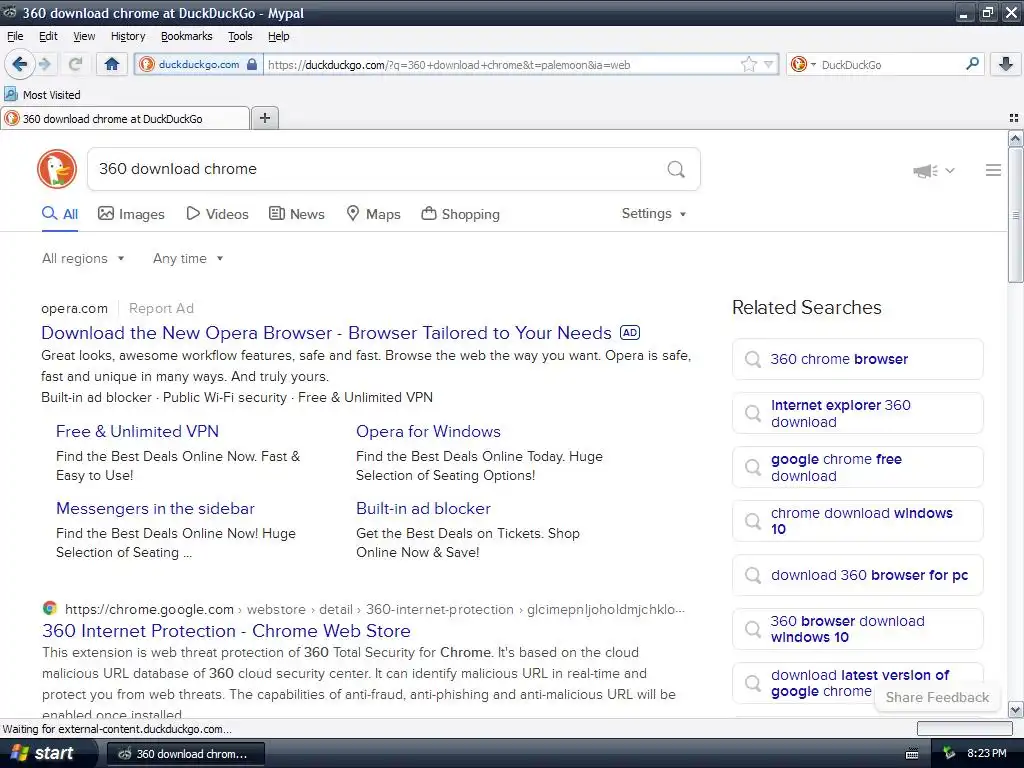Search related 'download 360 browser for pc'
1024x768 pixels.
pyautogui.click(x=857, y=575)
